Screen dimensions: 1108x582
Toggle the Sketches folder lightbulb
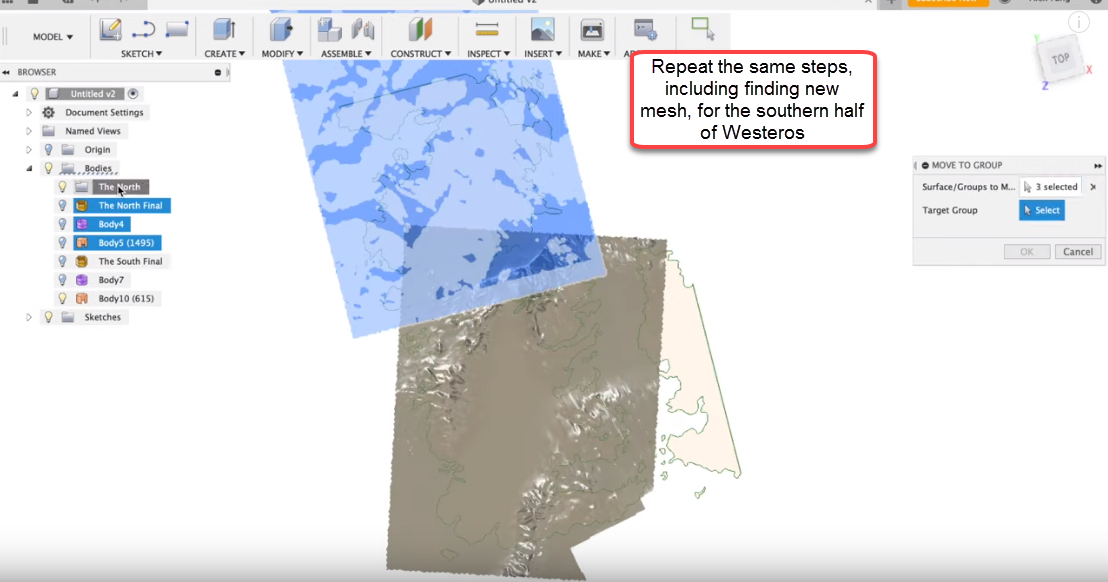pyautogui.click(x=48, y=317)
